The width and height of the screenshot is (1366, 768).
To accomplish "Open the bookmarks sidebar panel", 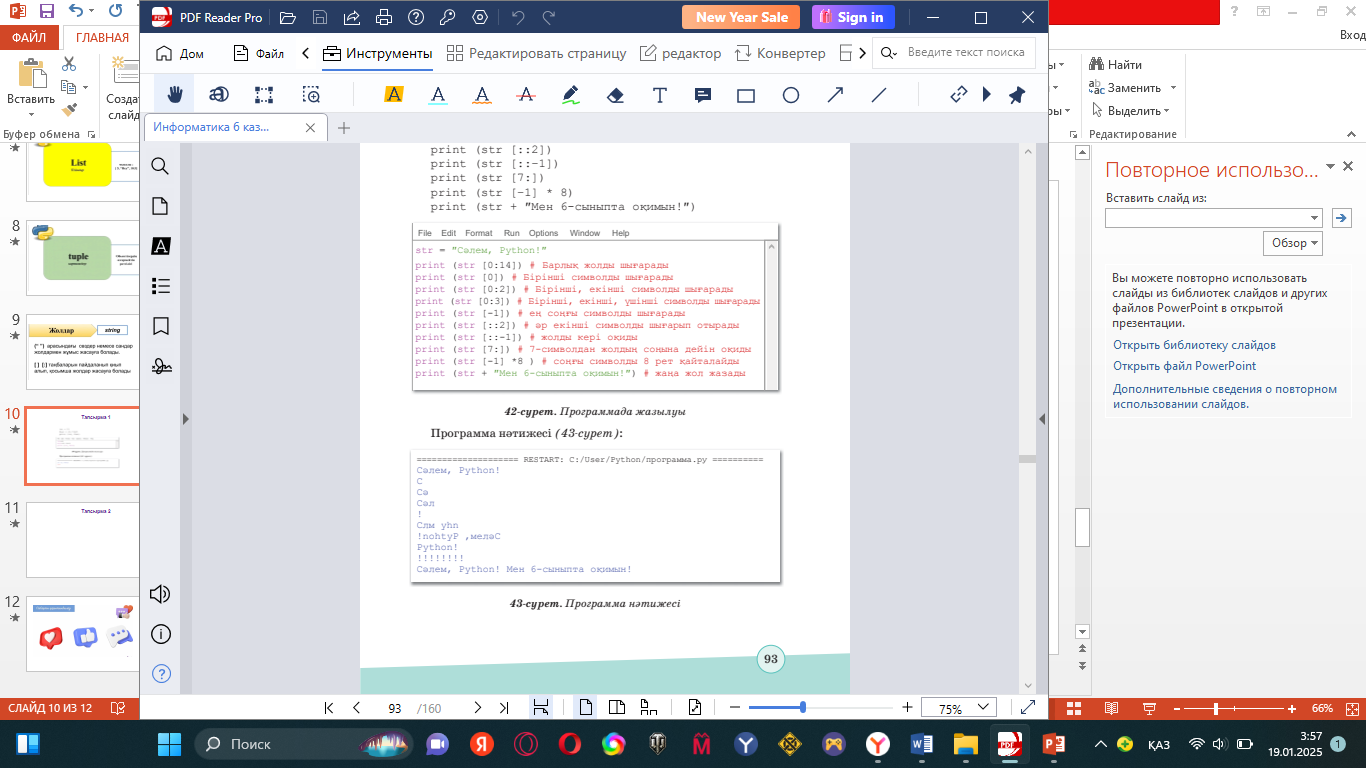I will tap(160, 326).
